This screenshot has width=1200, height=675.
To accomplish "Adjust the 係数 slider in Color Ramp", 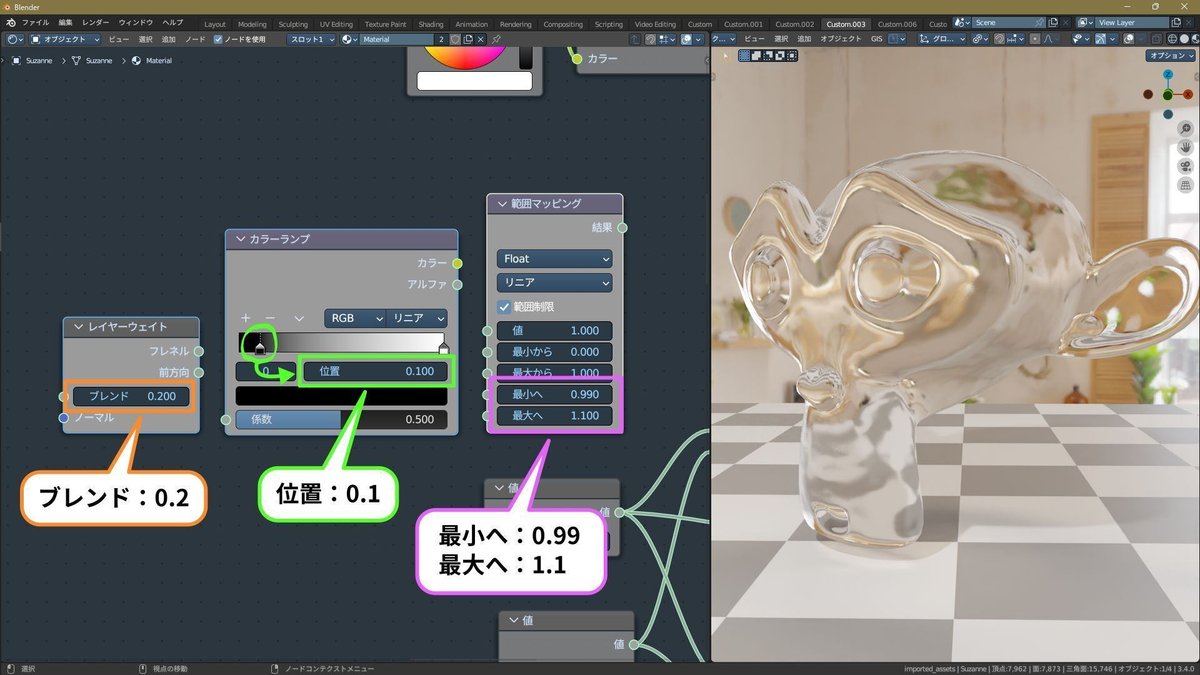I will 340,419.
